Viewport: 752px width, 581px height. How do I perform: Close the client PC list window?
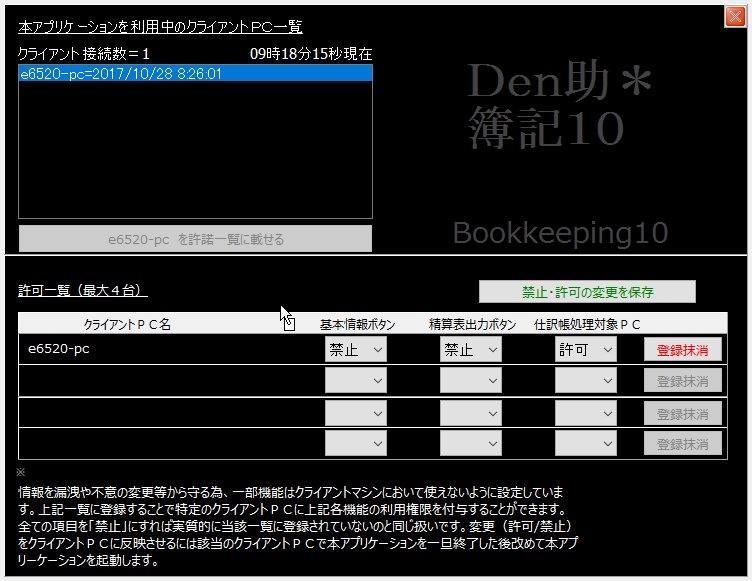pyautogui.click(x=734, y=15)
